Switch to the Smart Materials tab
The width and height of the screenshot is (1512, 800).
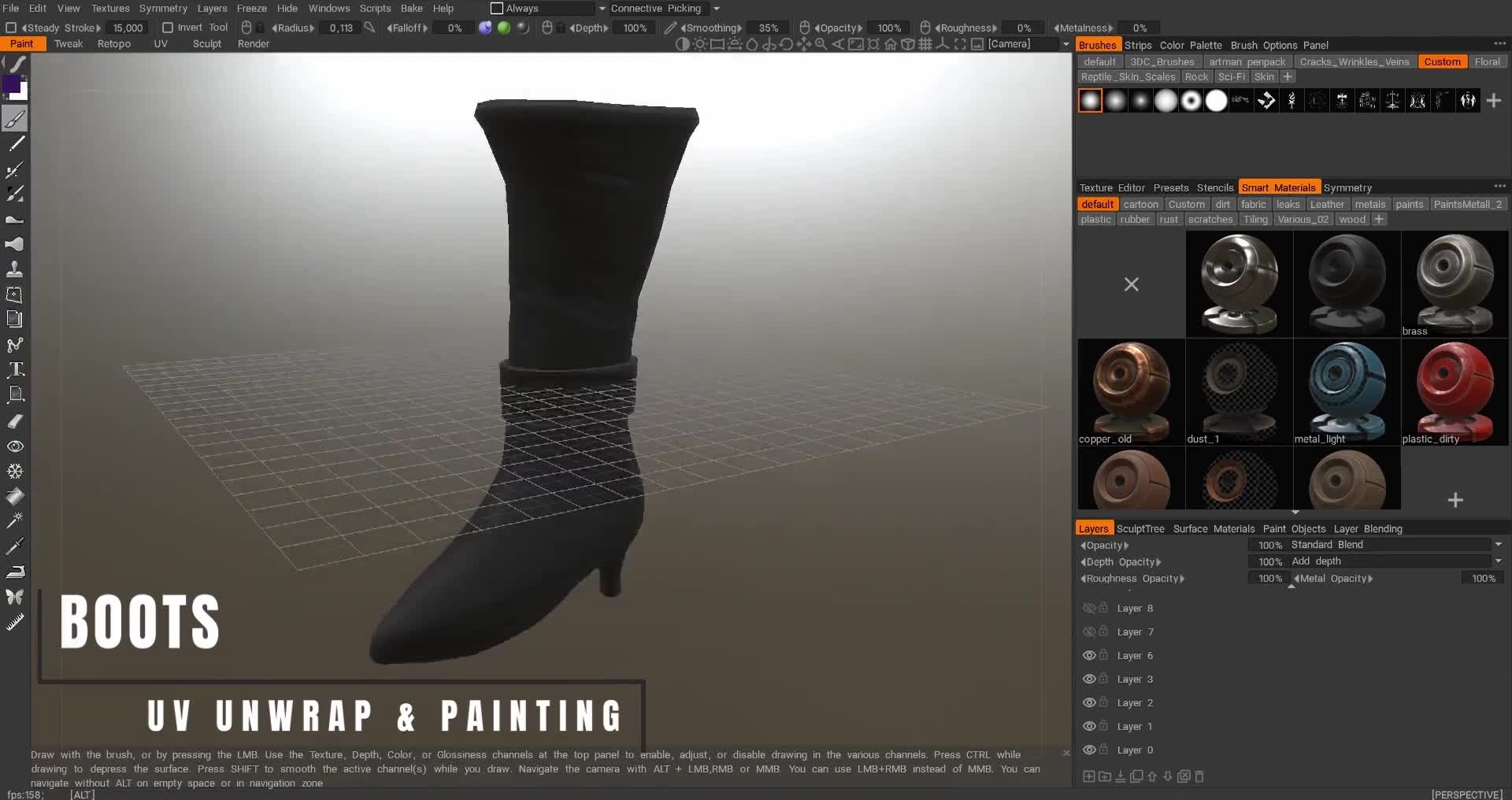pos(1278,187)
